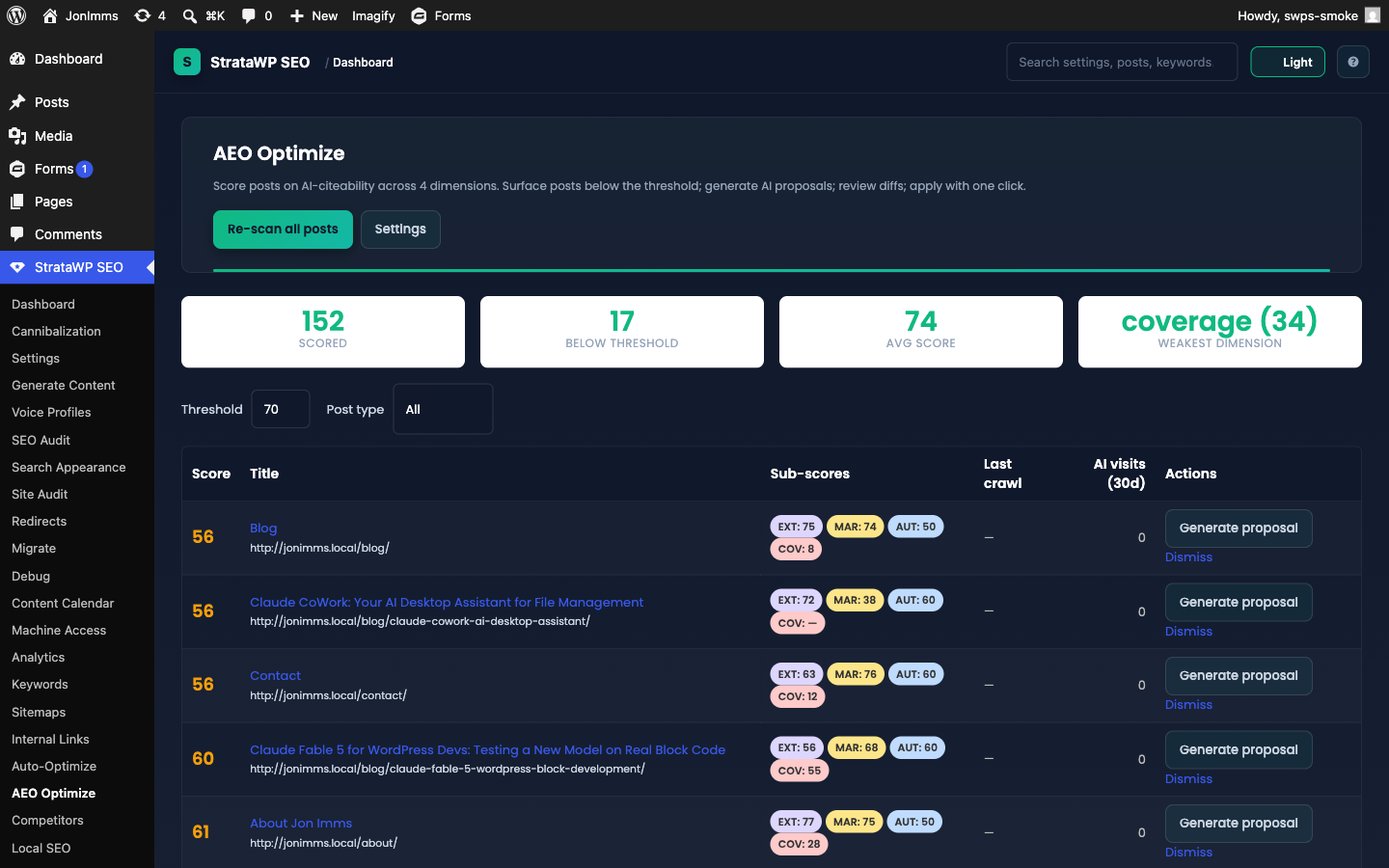Open the SEO Audit submenu item
The image size is (1389, 868).
tap(41, 440)
